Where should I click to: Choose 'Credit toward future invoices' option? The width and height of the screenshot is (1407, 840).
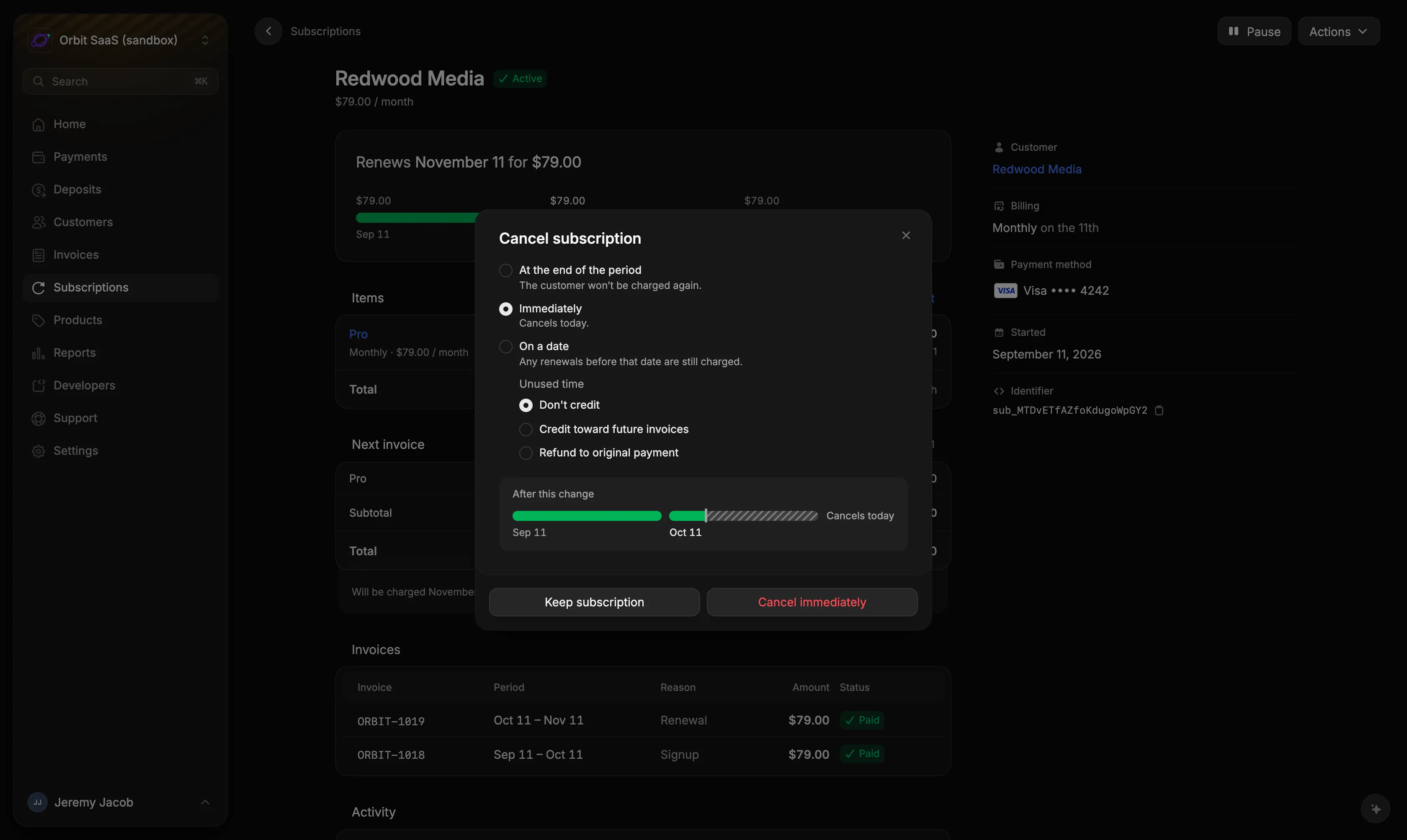pyautogui.click(x=526, y=430)
